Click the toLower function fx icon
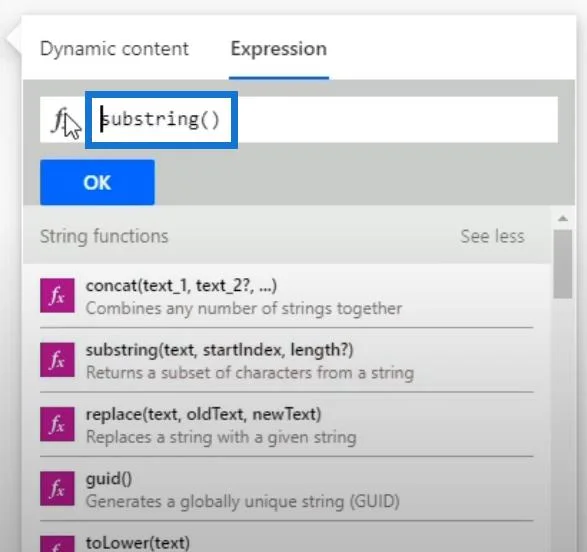Viewport: 587px width, 552px height. tap(57, 544)
